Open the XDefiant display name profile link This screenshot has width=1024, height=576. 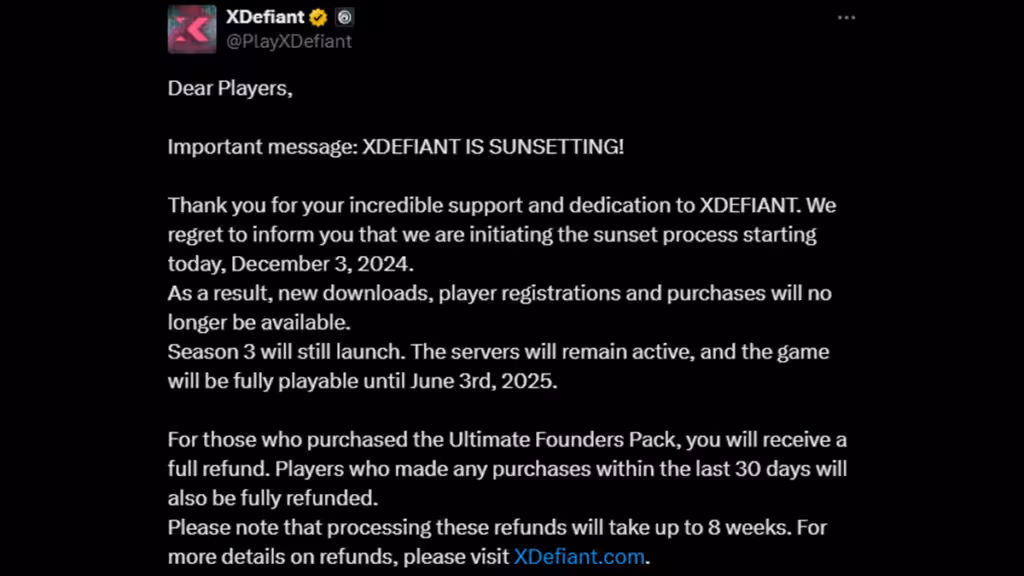[265, 17]
